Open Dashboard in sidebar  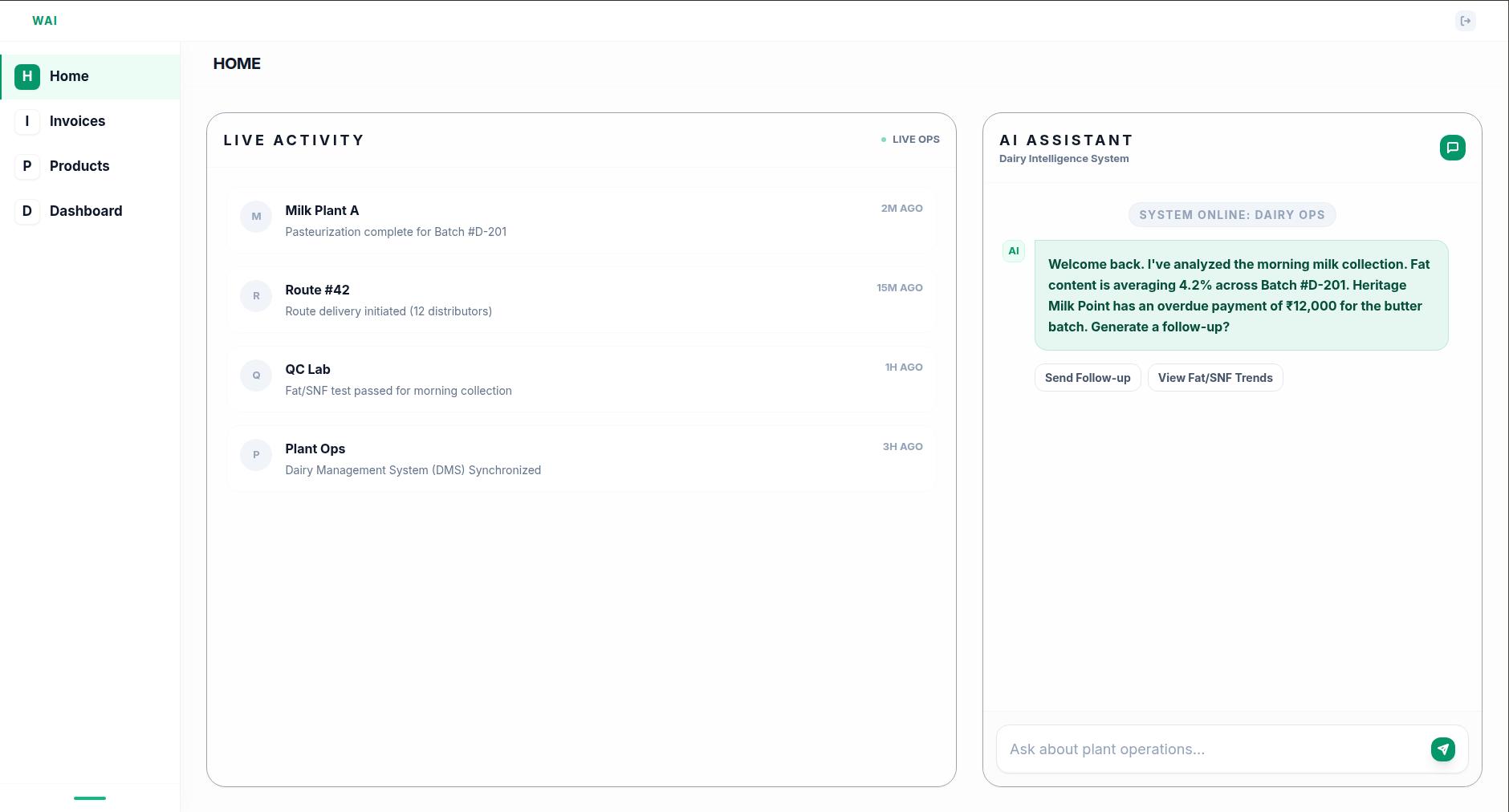coord(90,211)
